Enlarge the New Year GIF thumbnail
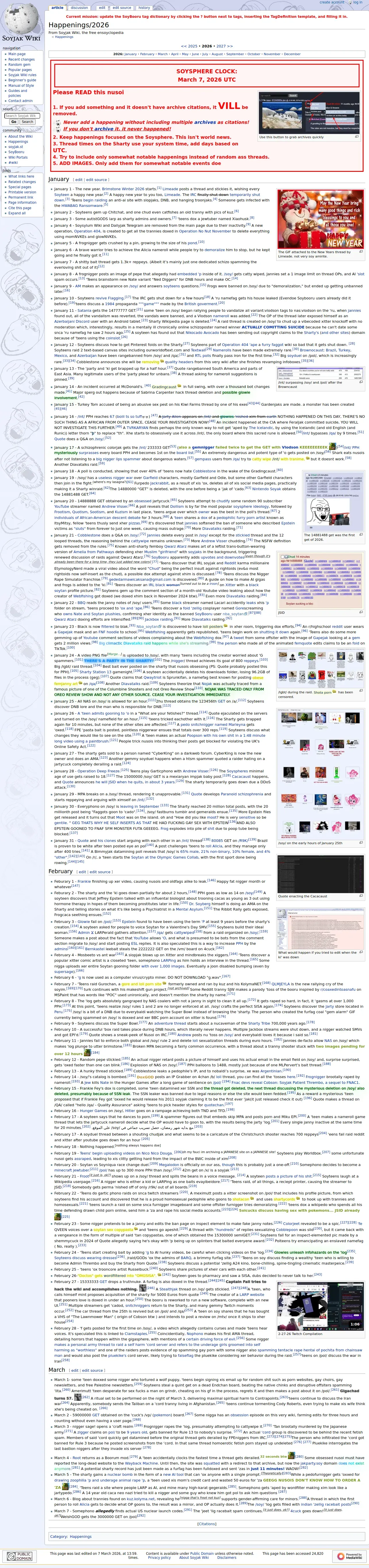Image resolution: width=369 pixels, height=1568 pixels. [360, 251]
